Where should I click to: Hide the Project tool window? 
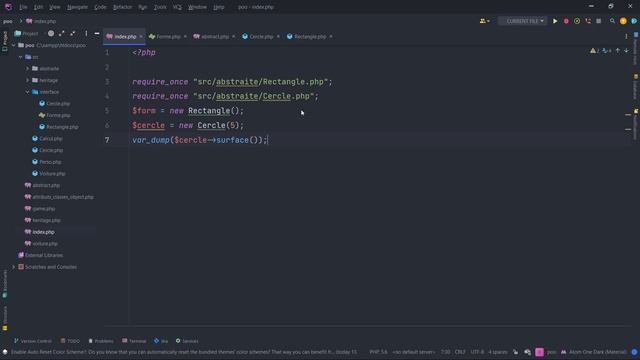tap(97, 33)
